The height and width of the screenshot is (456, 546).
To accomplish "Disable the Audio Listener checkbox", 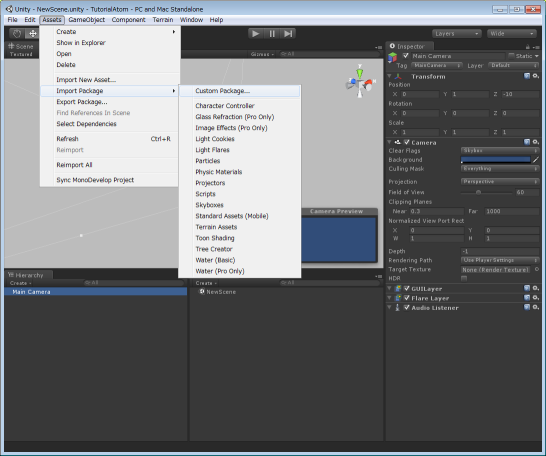I will point(407,307).
